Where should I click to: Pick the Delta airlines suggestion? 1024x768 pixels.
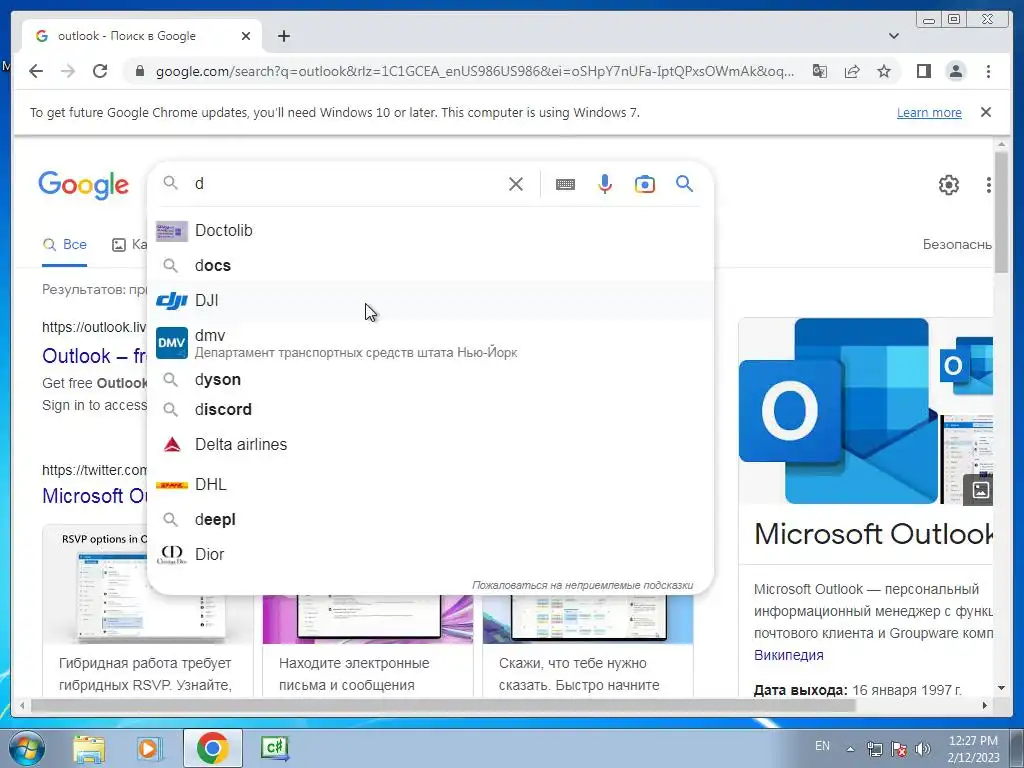[x=430, y=445]
